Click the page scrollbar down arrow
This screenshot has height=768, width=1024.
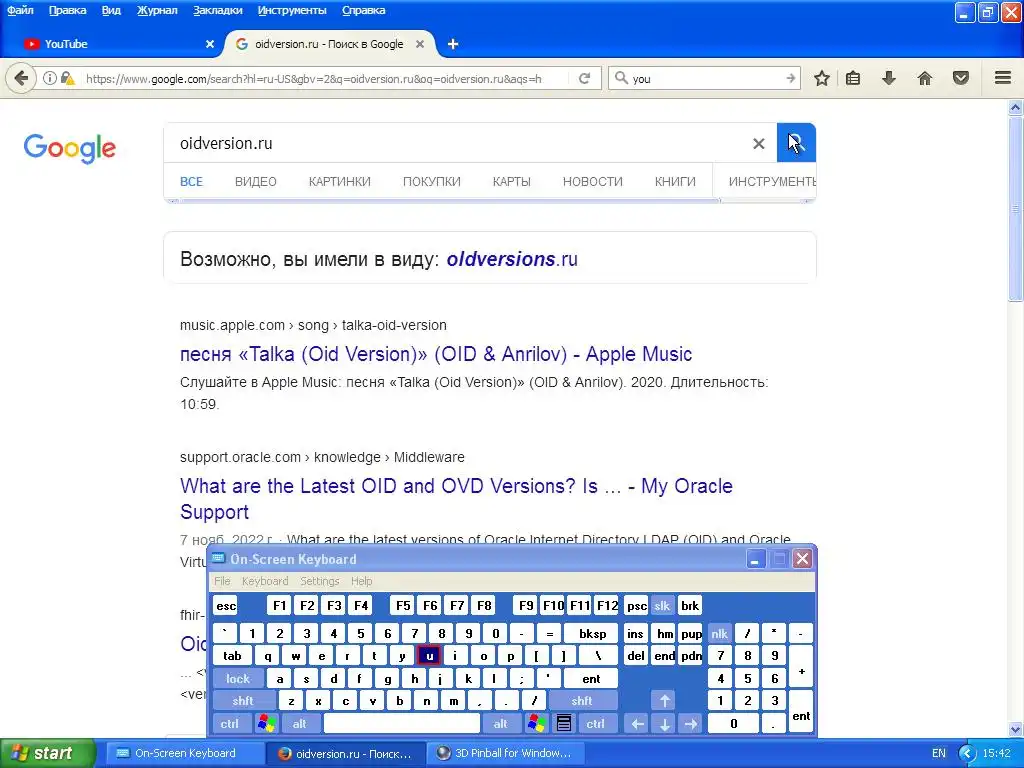(x=1016, y=729)
